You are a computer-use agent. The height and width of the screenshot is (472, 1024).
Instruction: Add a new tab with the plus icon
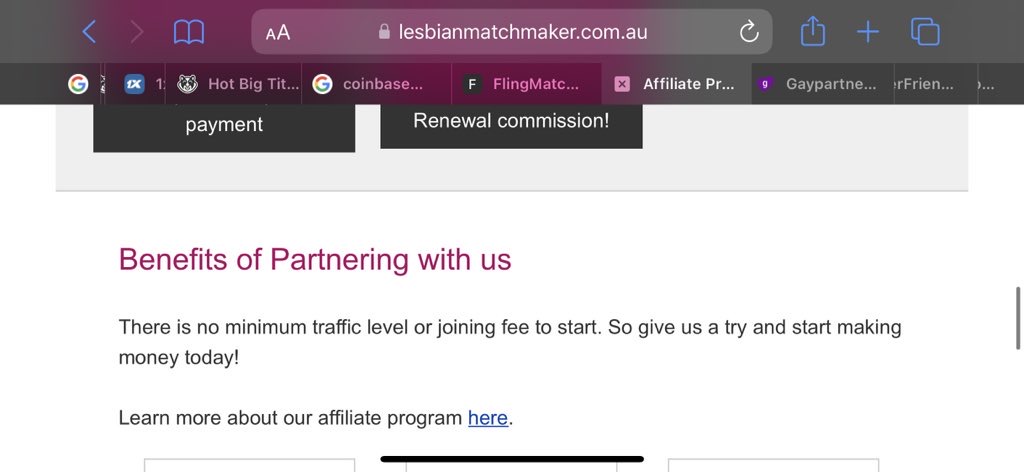(868, 31)
